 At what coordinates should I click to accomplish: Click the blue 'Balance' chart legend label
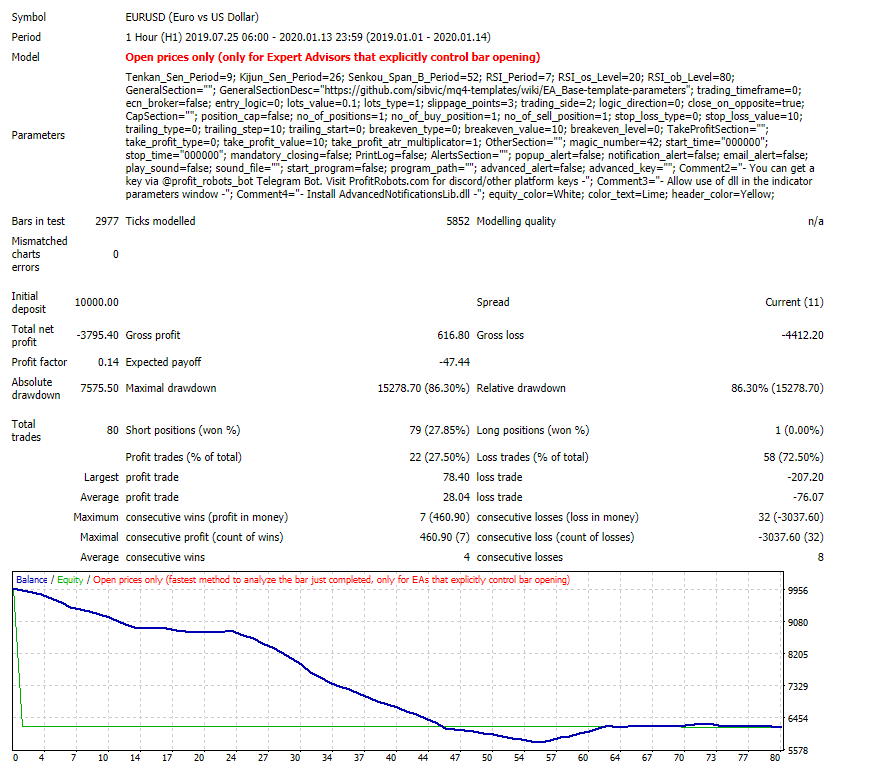coord(32,579)
